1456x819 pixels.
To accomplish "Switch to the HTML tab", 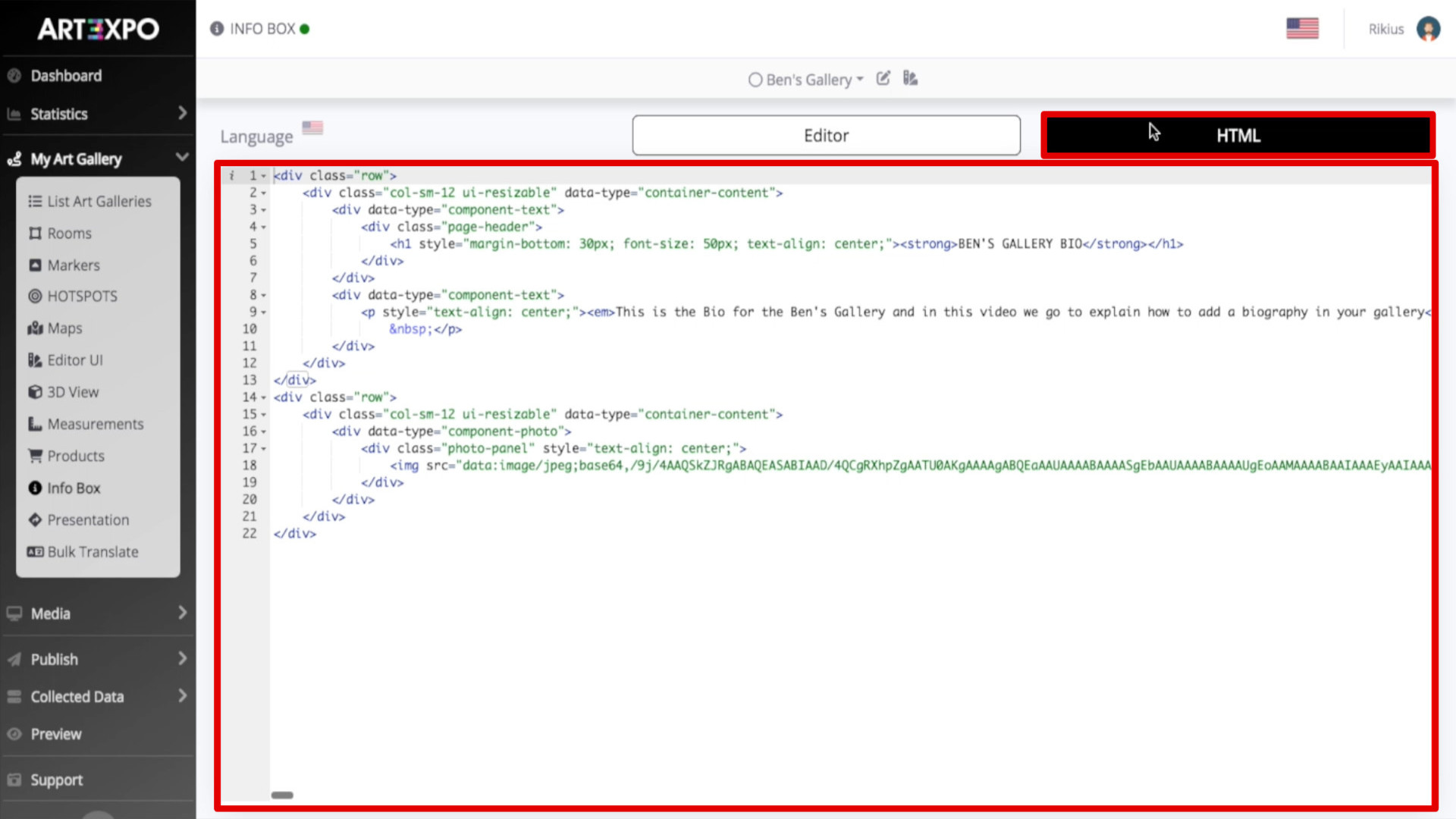I will 1238,136.
